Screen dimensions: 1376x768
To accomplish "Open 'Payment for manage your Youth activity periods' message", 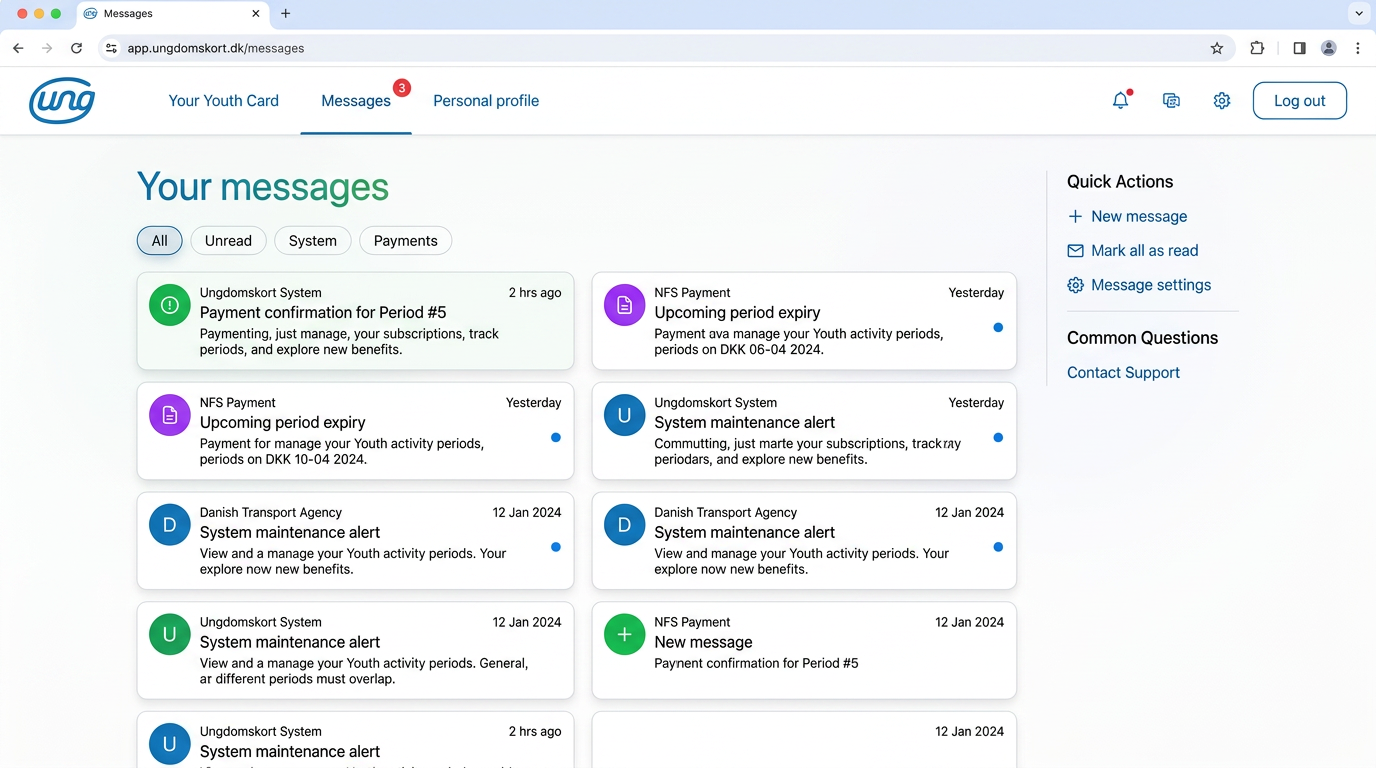I will [x=355, y=431].
